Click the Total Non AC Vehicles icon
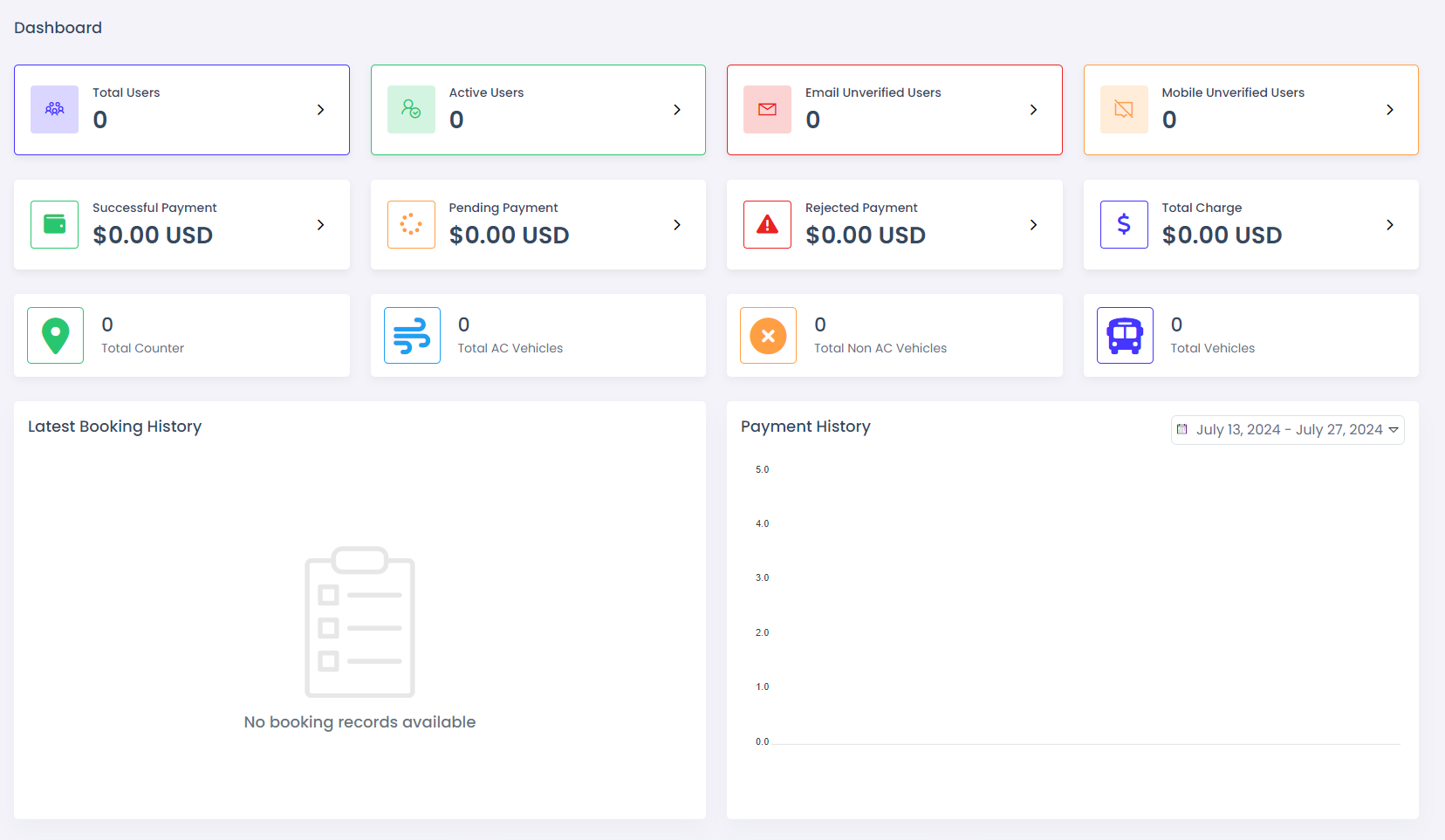Image resolution: width=1445 pixels, height=840 pixels. [768, 335]
